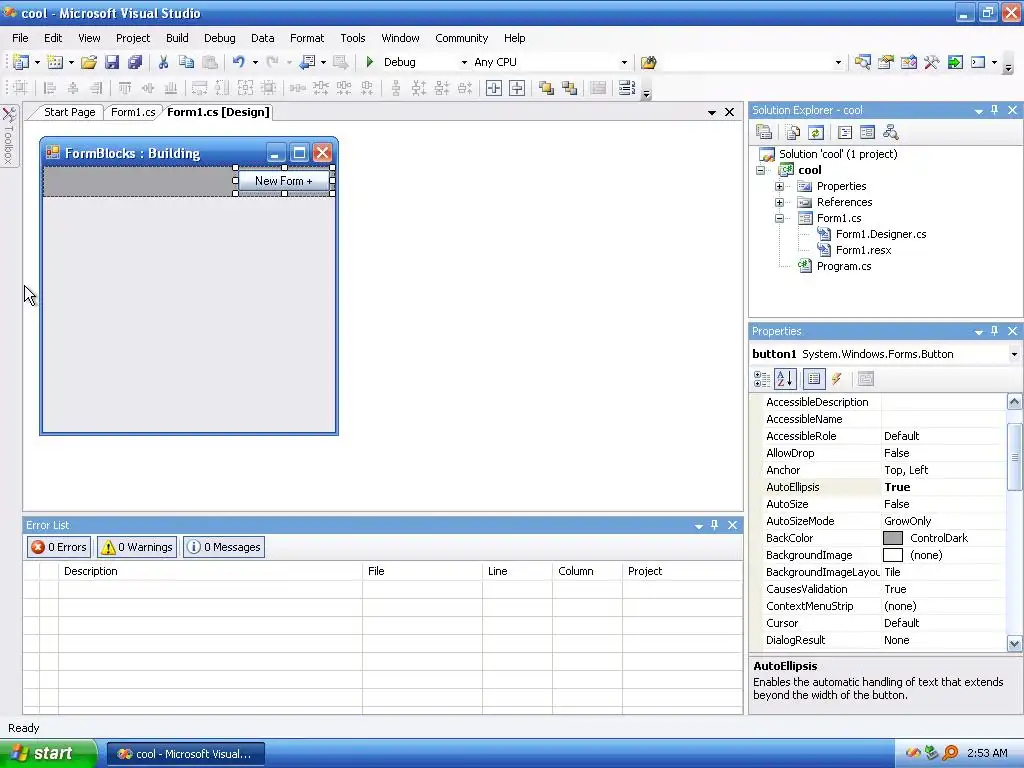Click View Designer icon in Solution Explorer

(867, 133)
